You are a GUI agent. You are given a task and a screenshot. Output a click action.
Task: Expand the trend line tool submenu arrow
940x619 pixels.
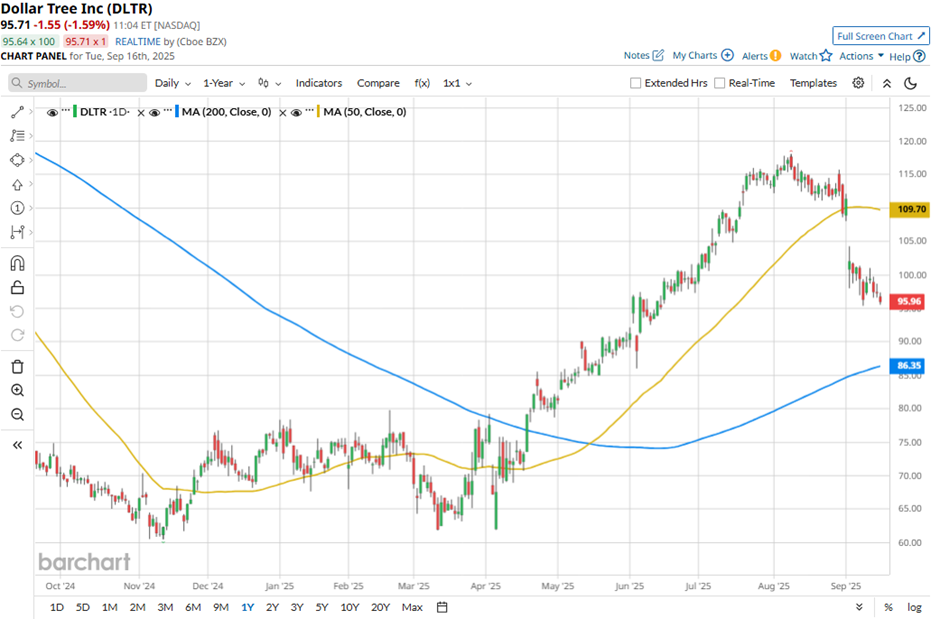tap(31, 112)
